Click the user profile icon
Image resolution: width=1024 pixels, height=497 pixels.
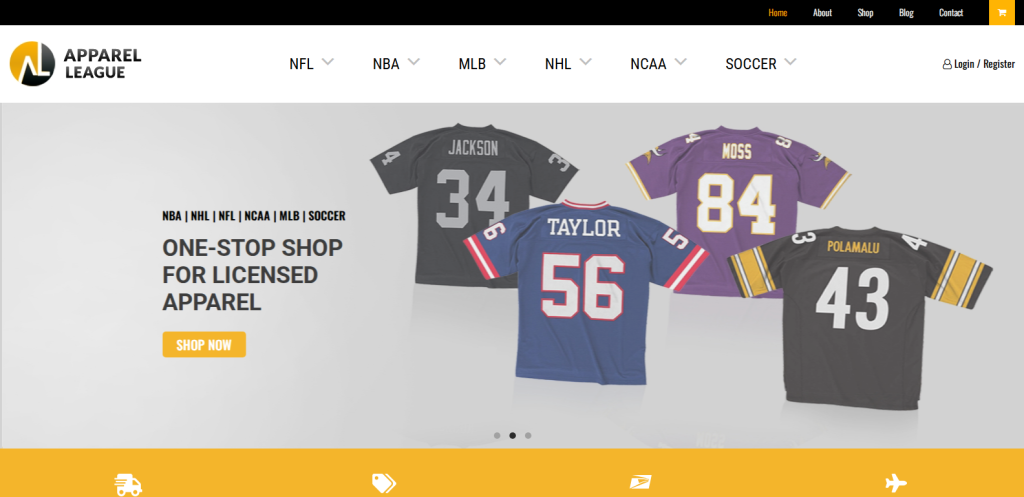tap(946, 64)
